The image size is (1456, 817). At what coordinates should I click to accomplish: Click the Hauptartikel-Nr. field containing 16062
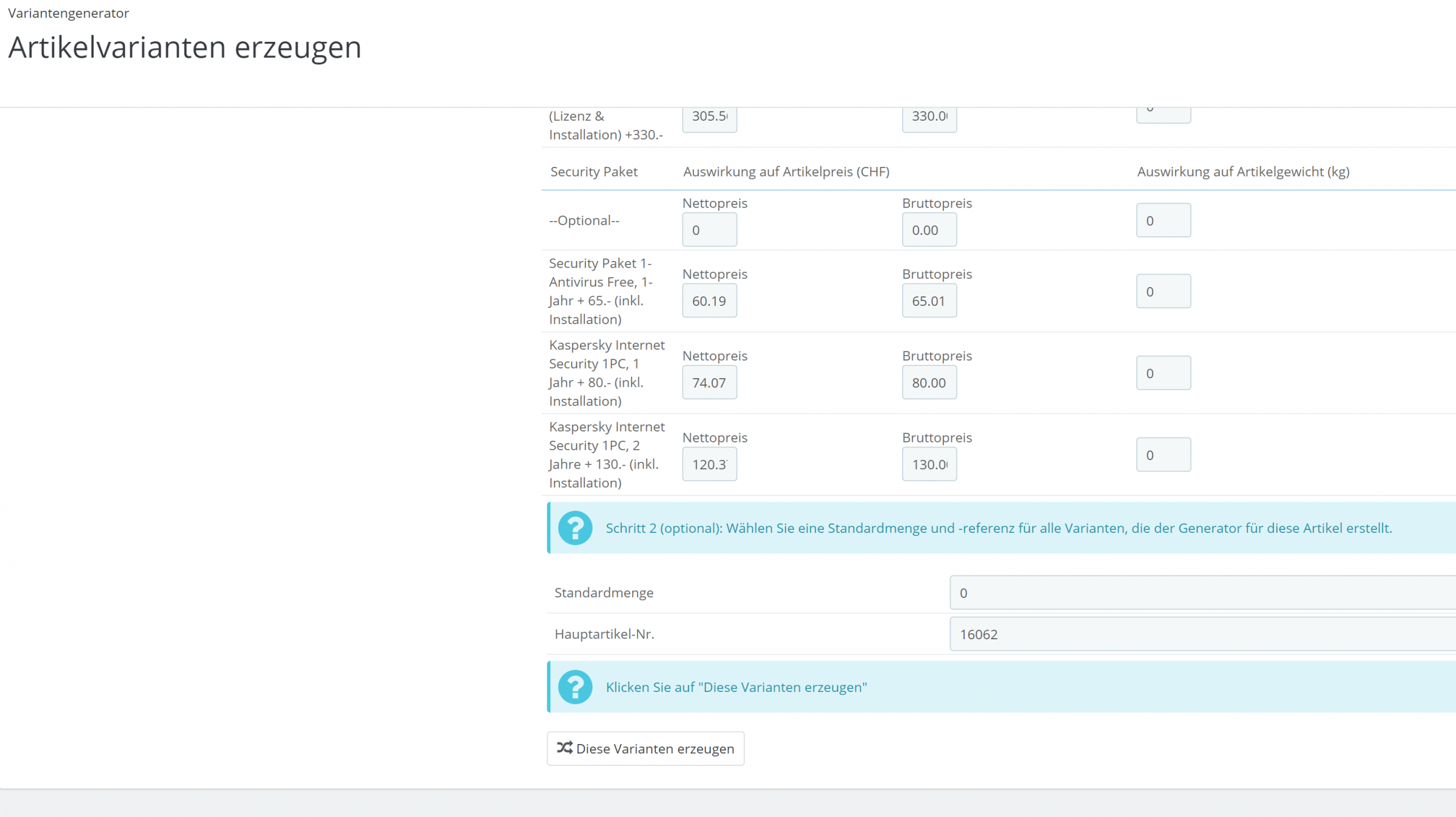(x=1201, y=634)
